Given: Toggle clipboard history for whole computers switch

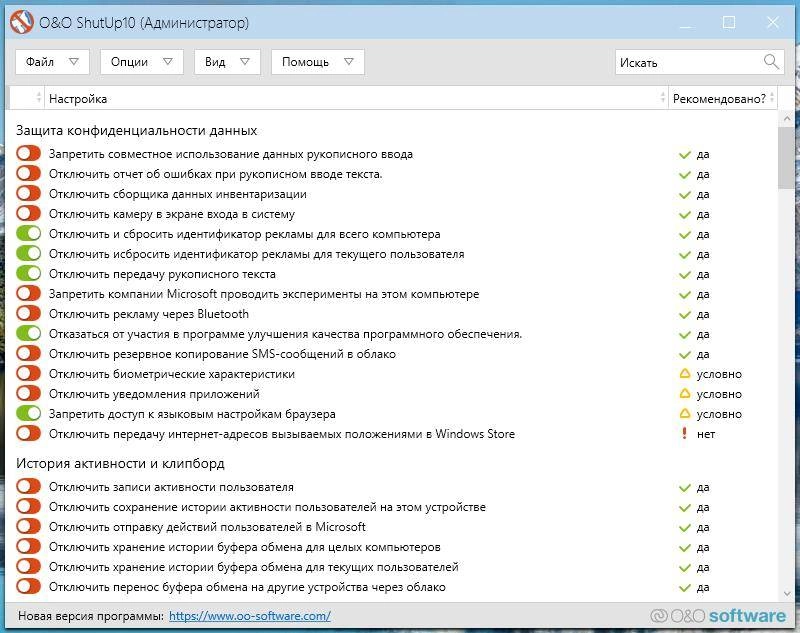Looking at the screenshot, I should tap(28, 546).
